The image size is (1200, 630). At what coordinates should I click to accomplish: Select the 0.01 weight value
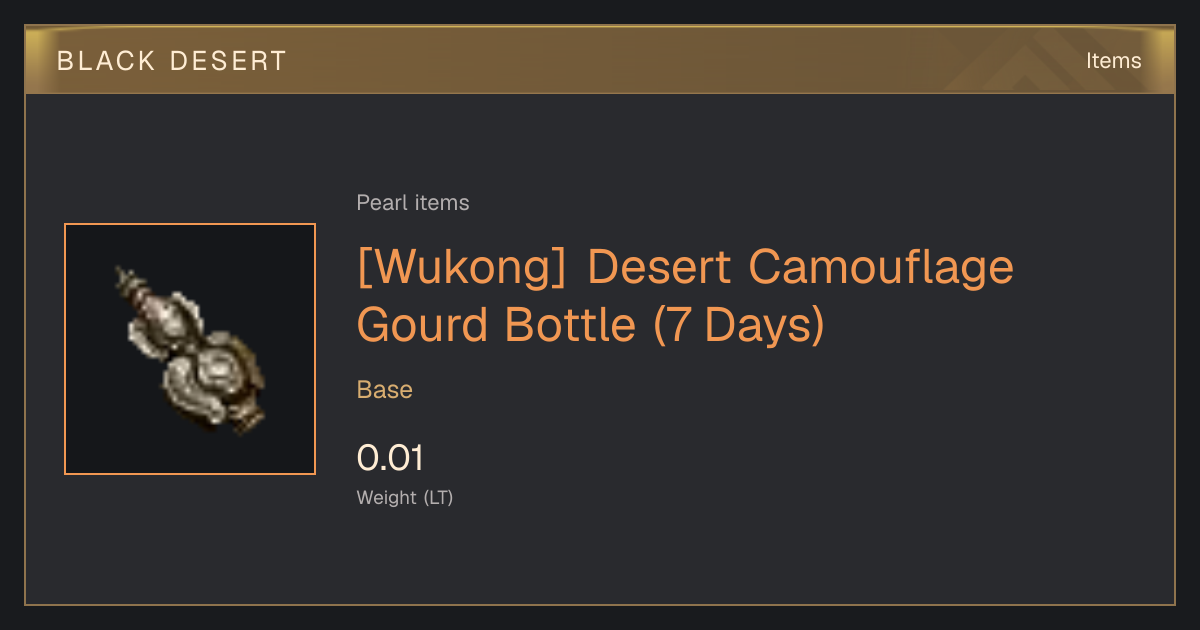pos(390,458)
